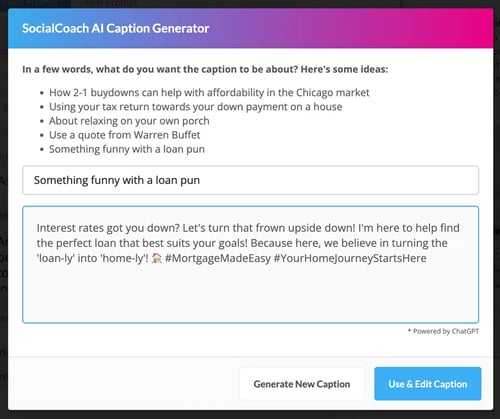Click 'Interest rates got you down?' caption text
The width and height of the screenshot is (500, 419).
tap(108, 228)
